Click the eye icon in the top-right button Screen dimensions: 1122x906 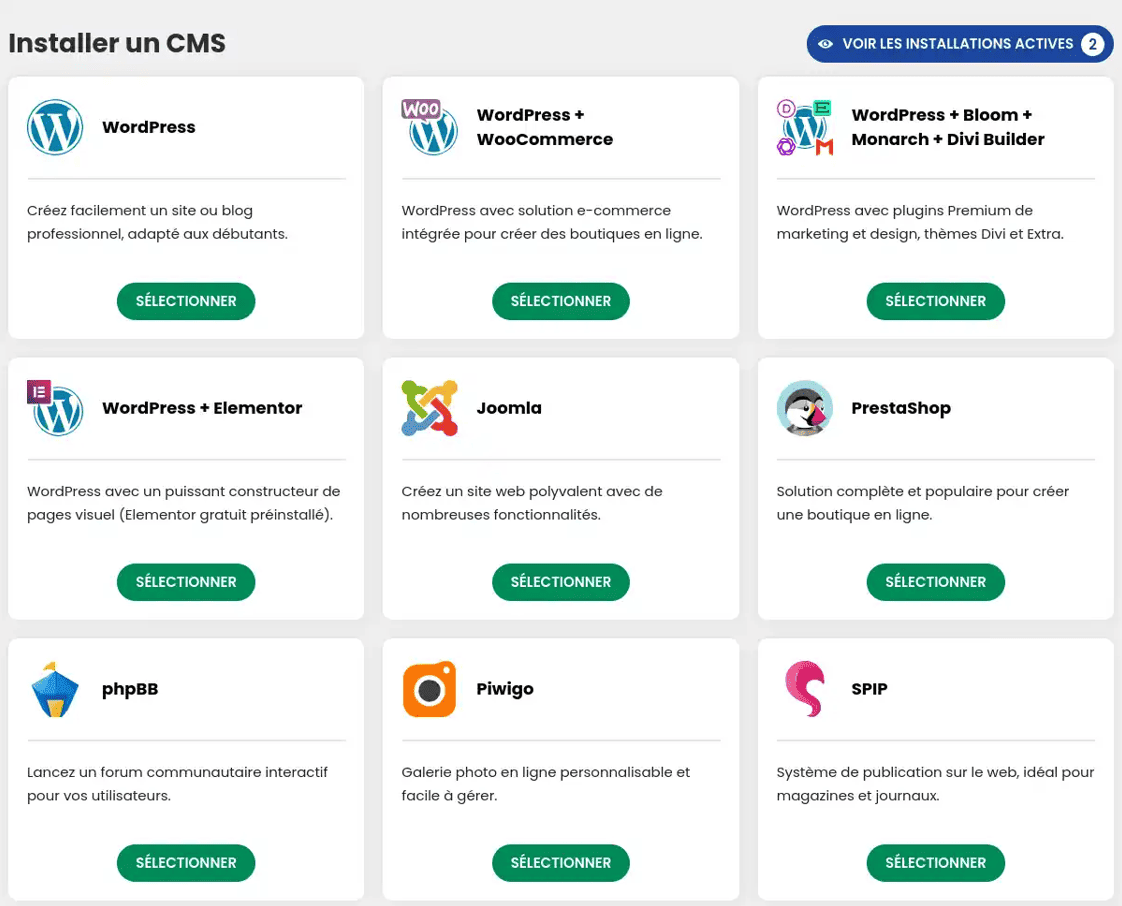pyautogui.click(x=824, y=44)
